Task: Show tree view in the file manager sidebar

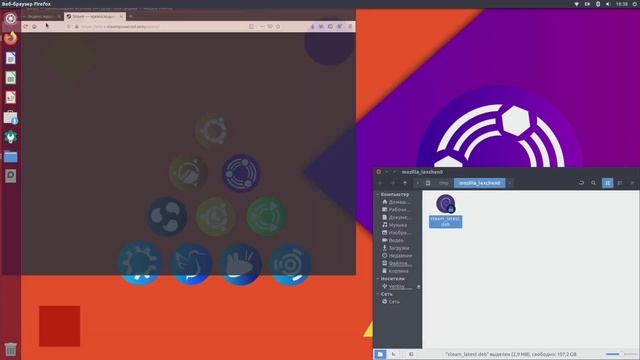Action: [x=393, y=354]
